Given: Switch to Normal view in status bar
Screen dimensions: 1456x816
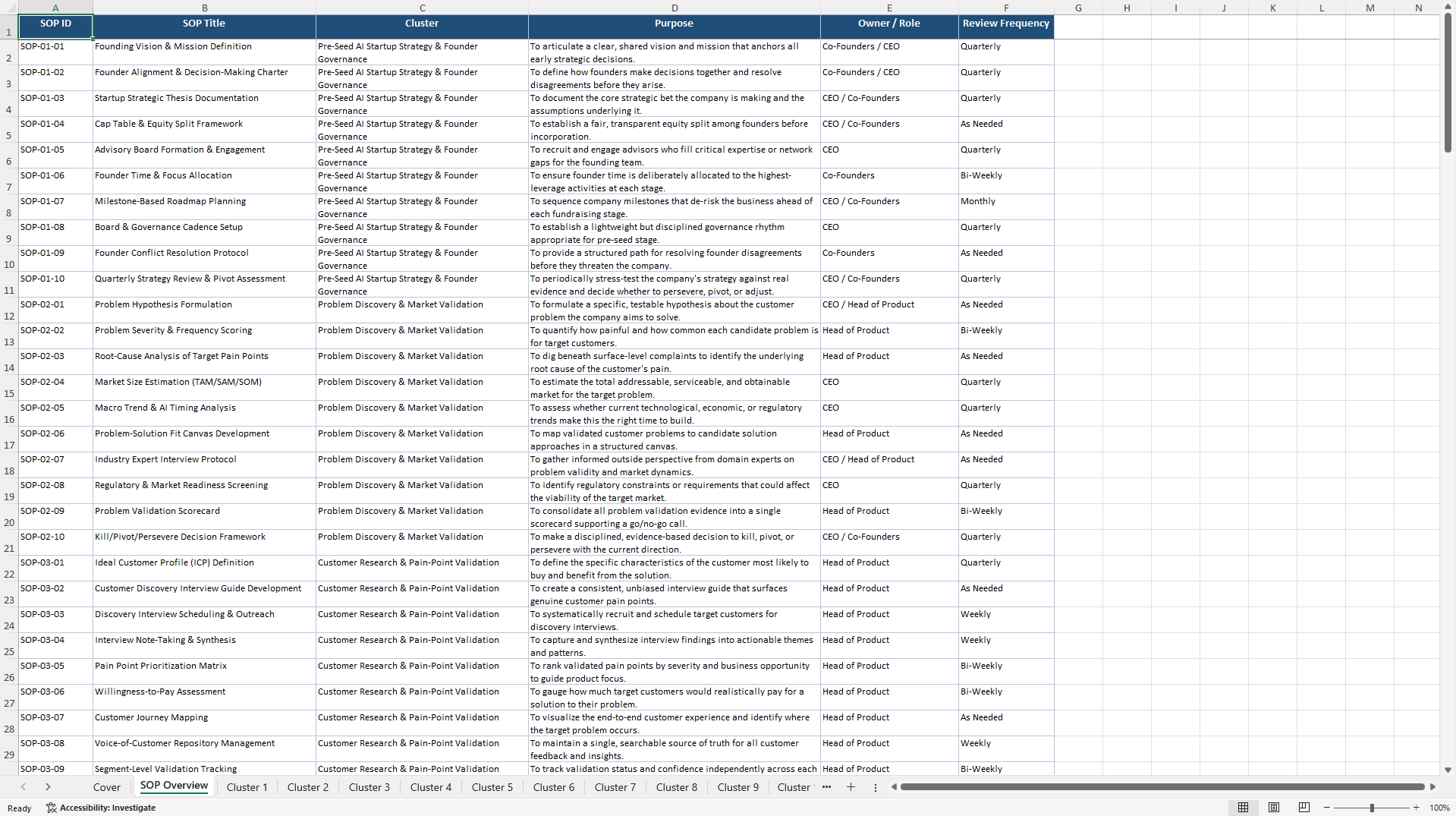Looking at the screenshot, I should [x=1243, y=808].
